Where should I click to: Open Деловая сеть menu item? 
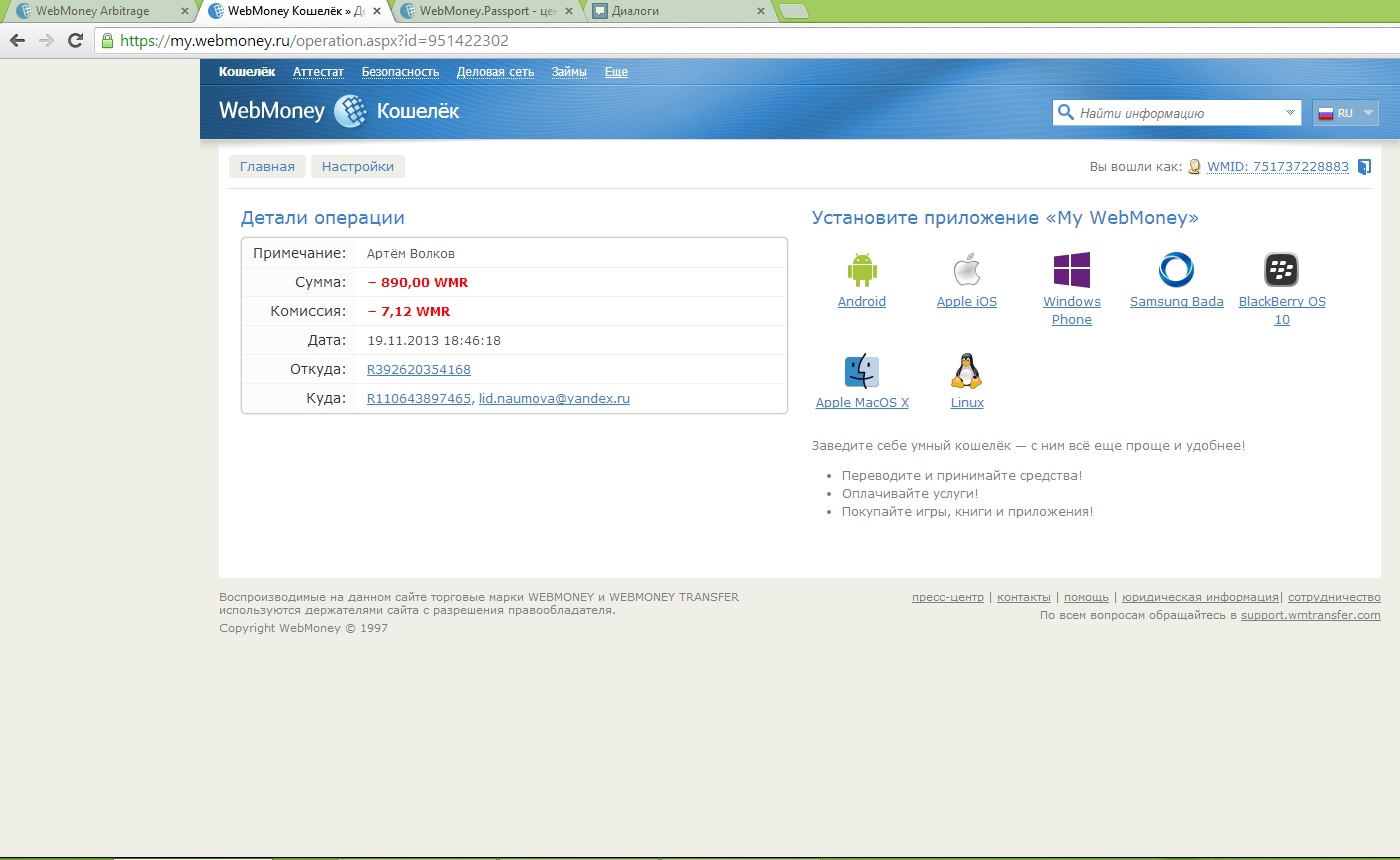[x=495, y=72]
